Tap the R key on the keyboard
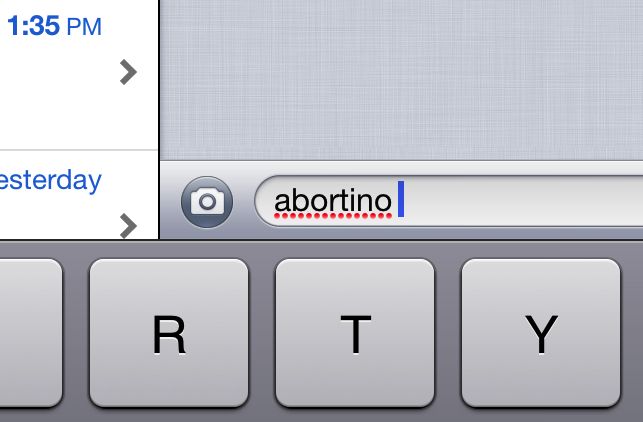Screen dimensions: 643x422 (169, 333)
